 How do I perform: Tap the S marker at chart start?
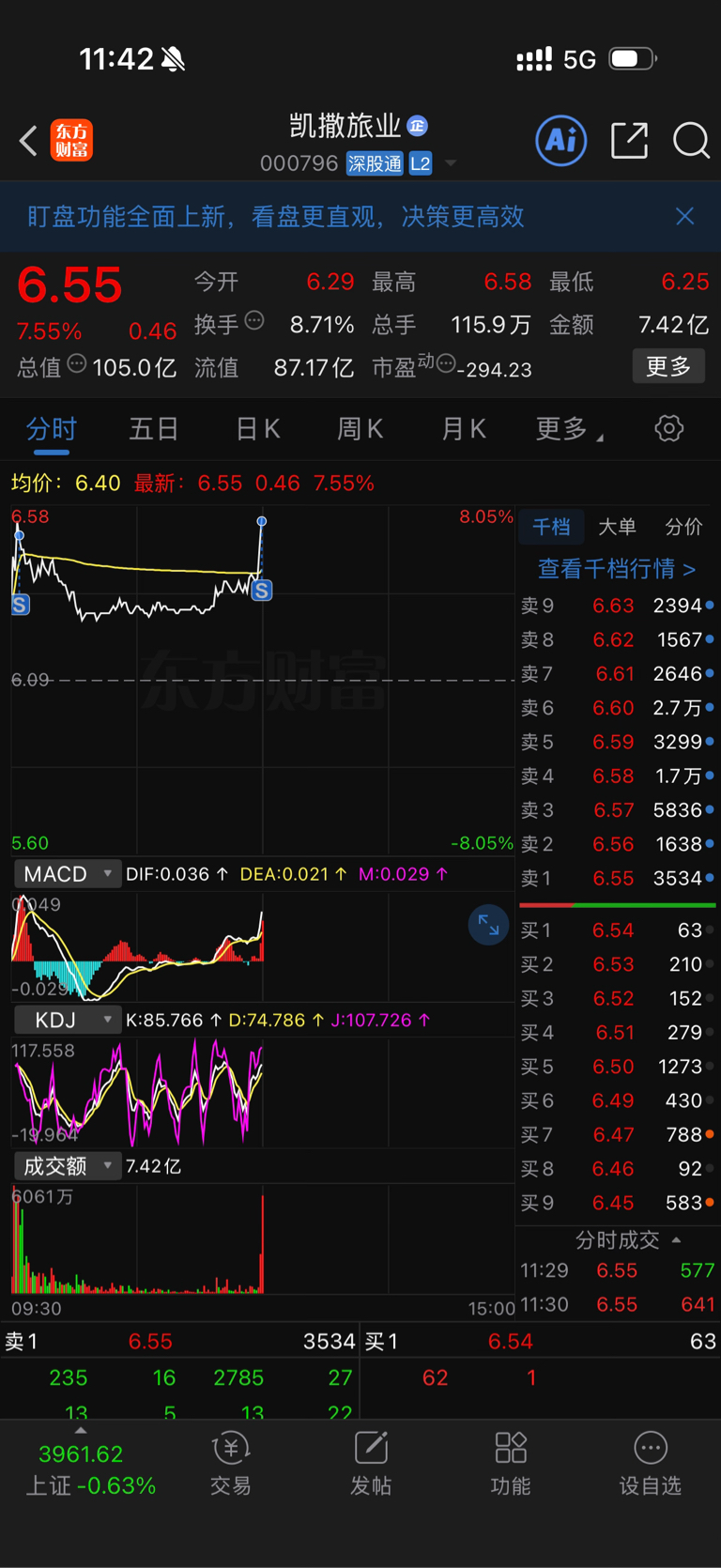[20, 605]
